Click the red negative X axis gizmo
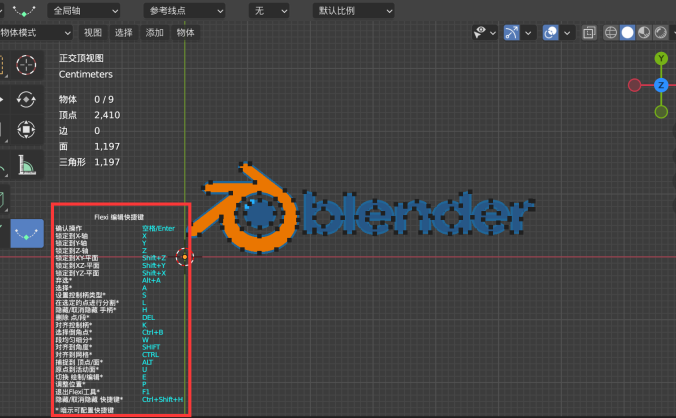676x418 pixels. click(634, 85)
